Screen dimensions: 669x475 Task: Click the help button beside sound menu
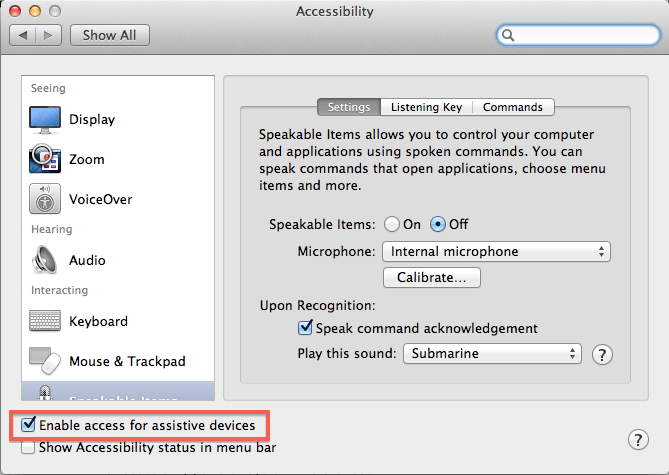[x=602, y=354]
